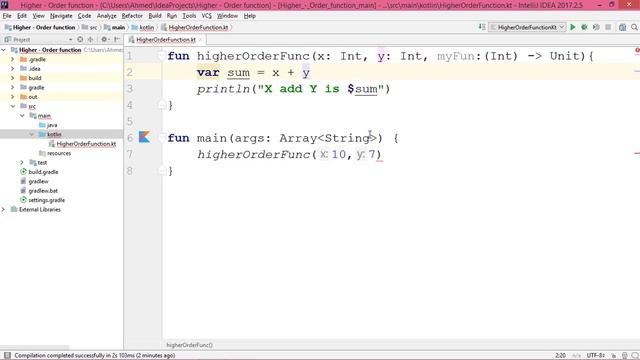
Task: Open the Analyze menu
Action: 107,16
